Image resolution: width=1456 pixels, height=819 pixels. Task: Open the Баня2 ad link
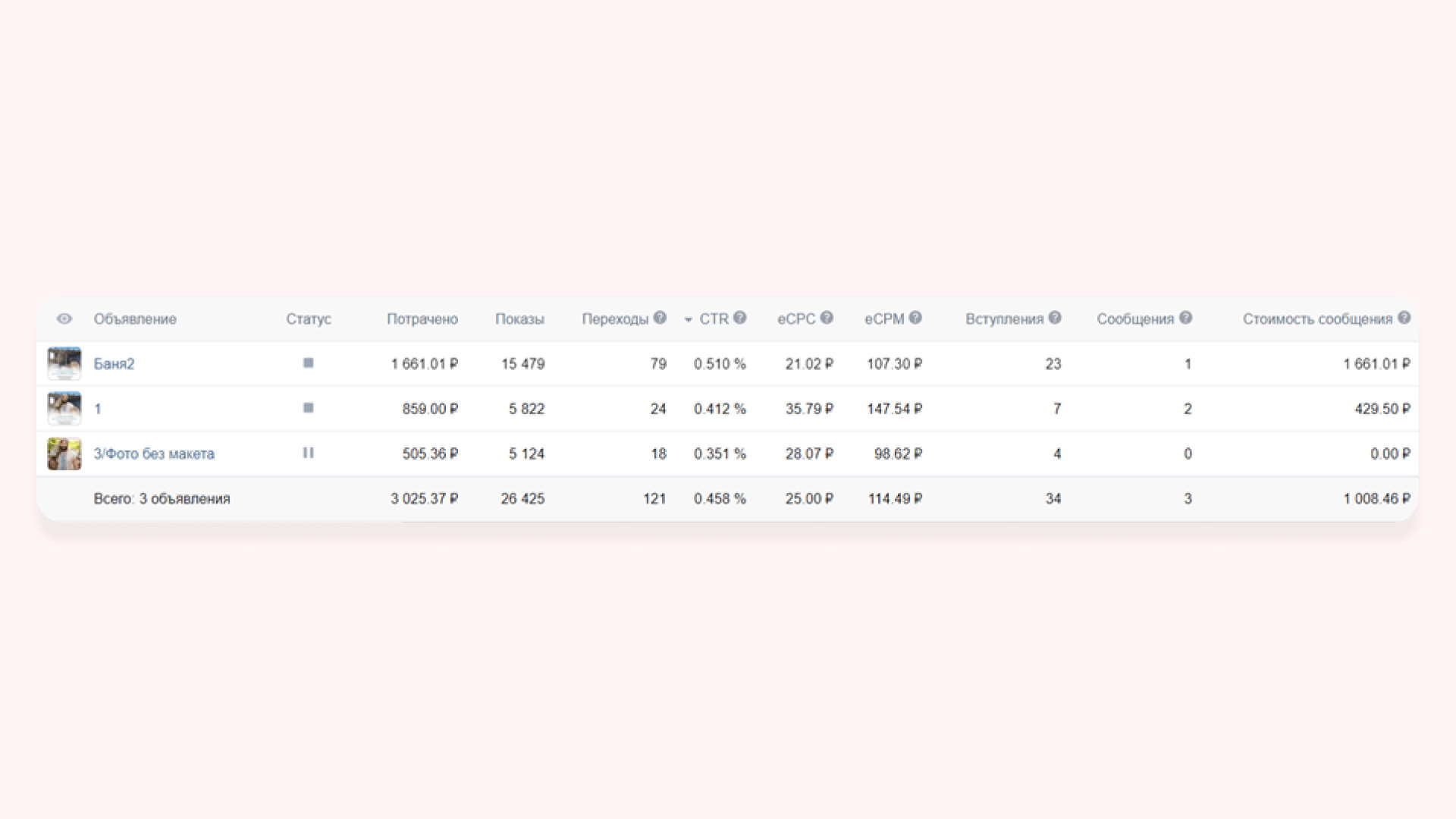[x=114, y=364]
